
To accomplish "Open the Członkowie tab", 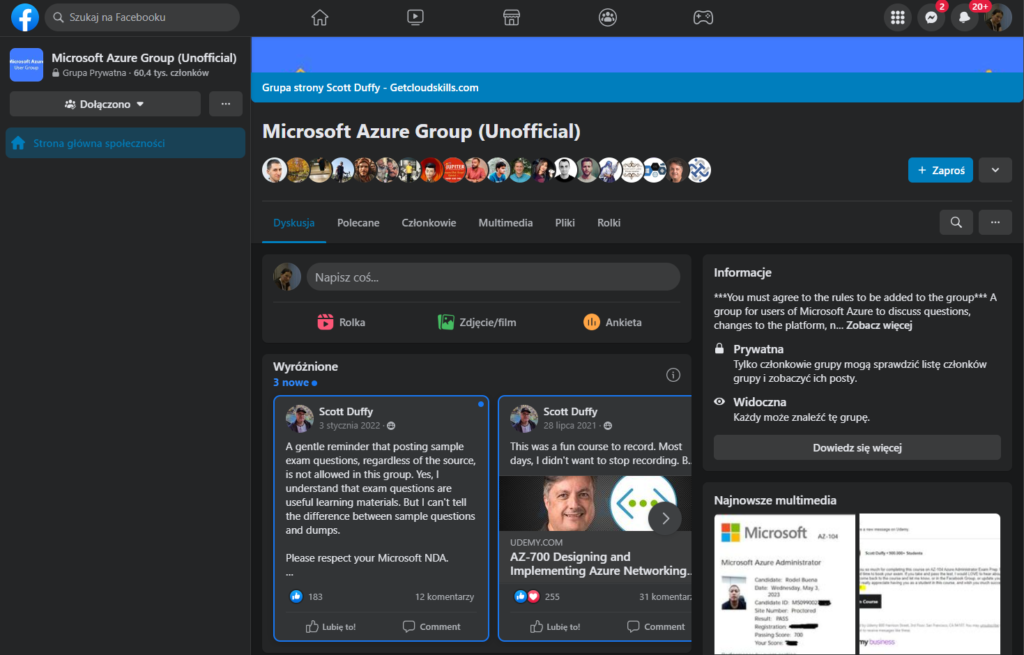I will click(x=428, y=223).
